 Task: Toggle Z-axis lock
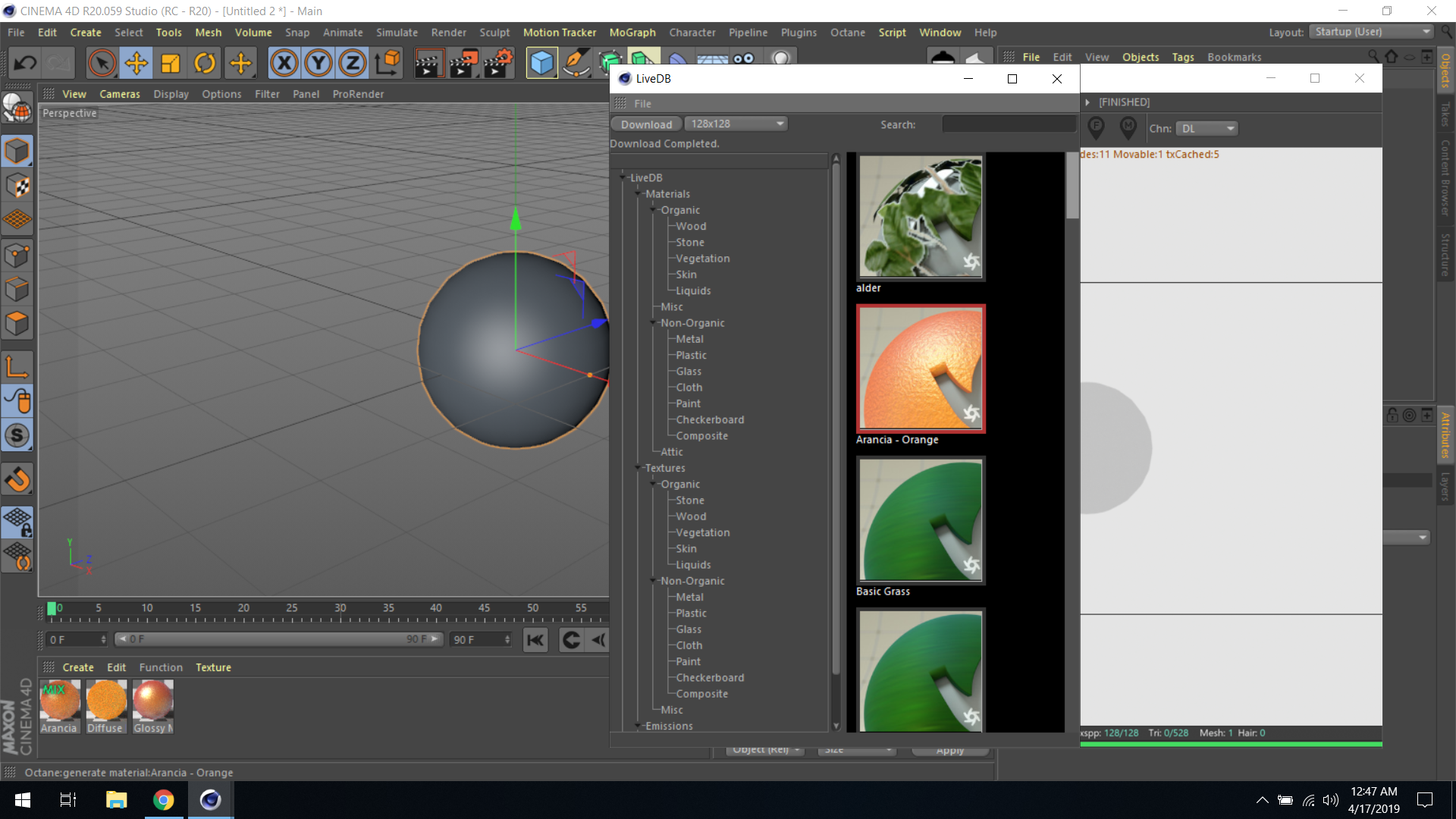tap(353, 63)
